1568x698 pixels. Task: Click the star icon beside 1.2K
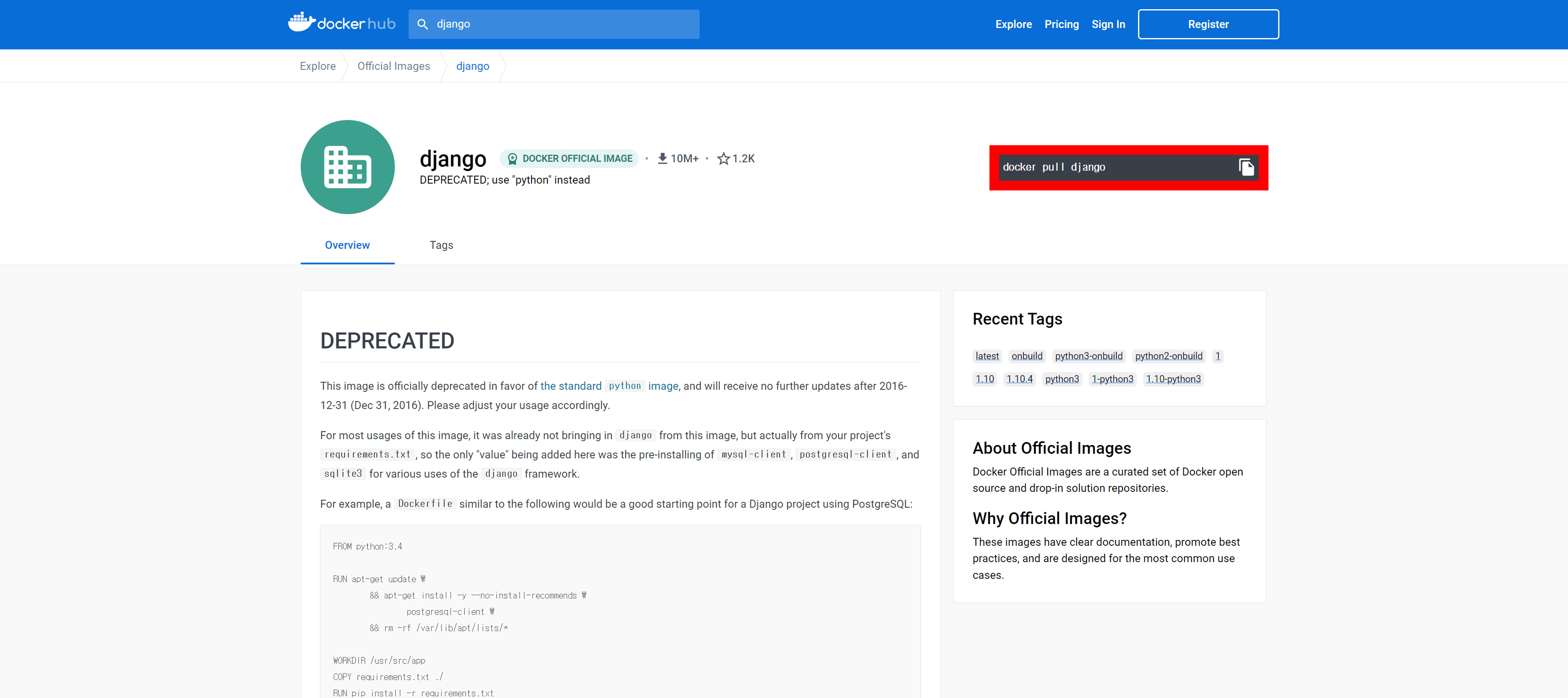(723, 159)
